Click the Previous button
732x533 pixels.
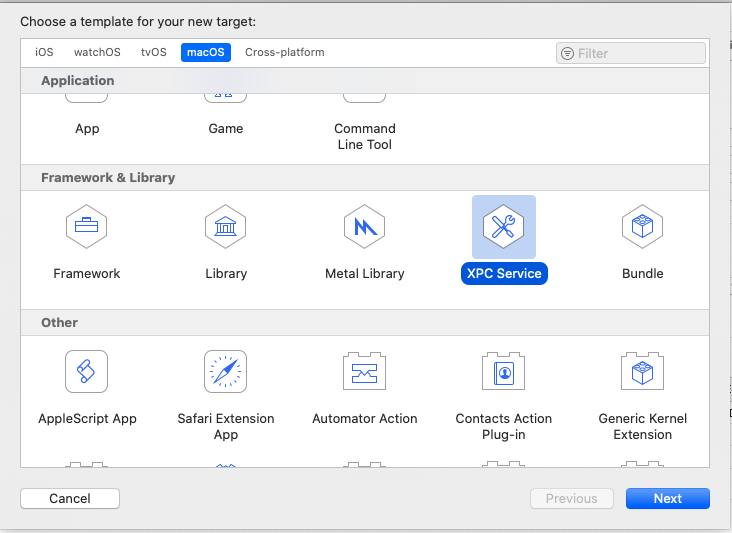point(572,498)
